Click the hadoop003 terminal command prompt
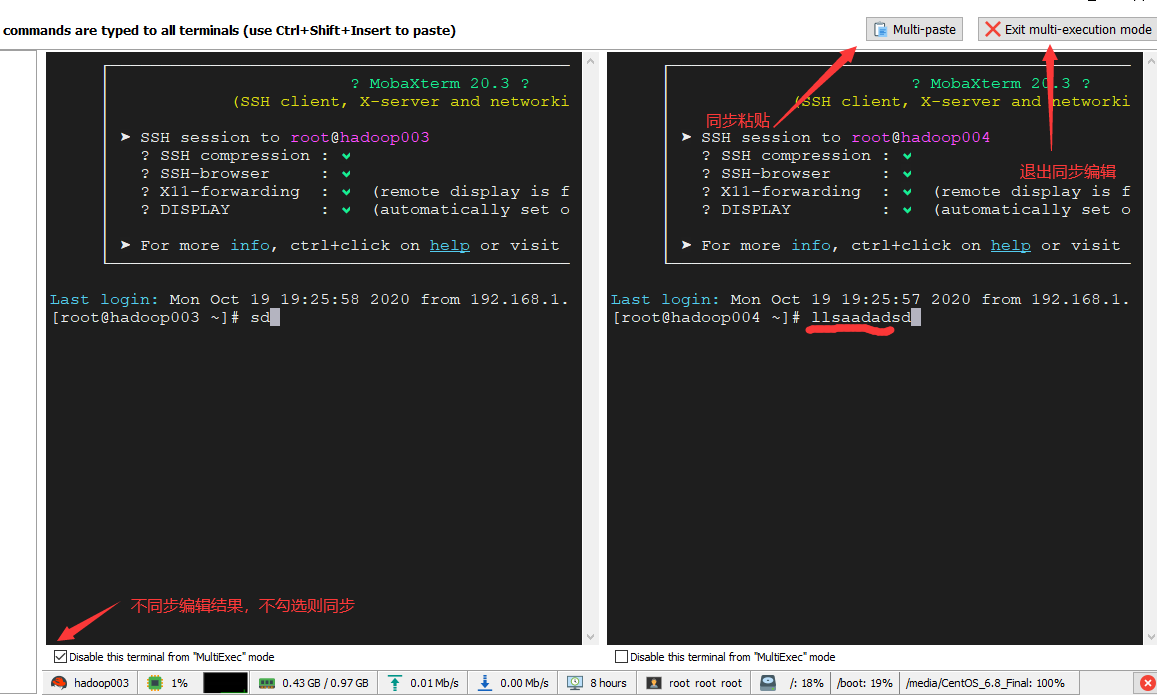This screenshot has width=1157, height=695. coord(166,318)
